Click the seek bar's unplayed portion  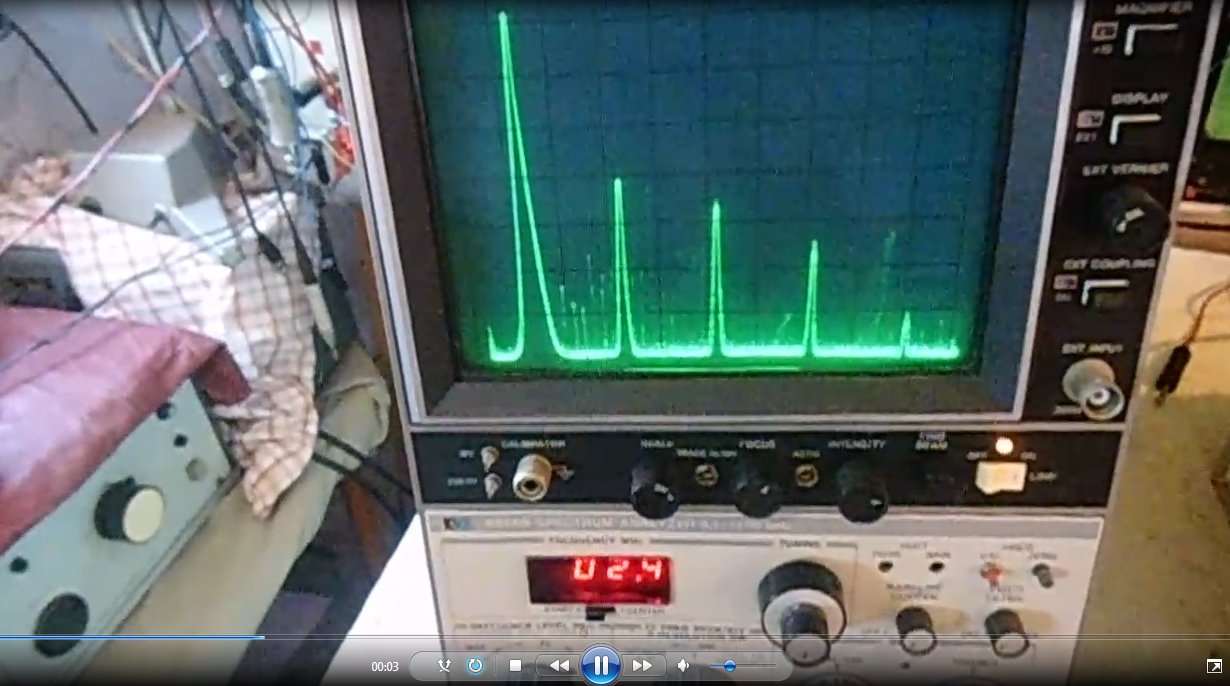click(700, 637)
